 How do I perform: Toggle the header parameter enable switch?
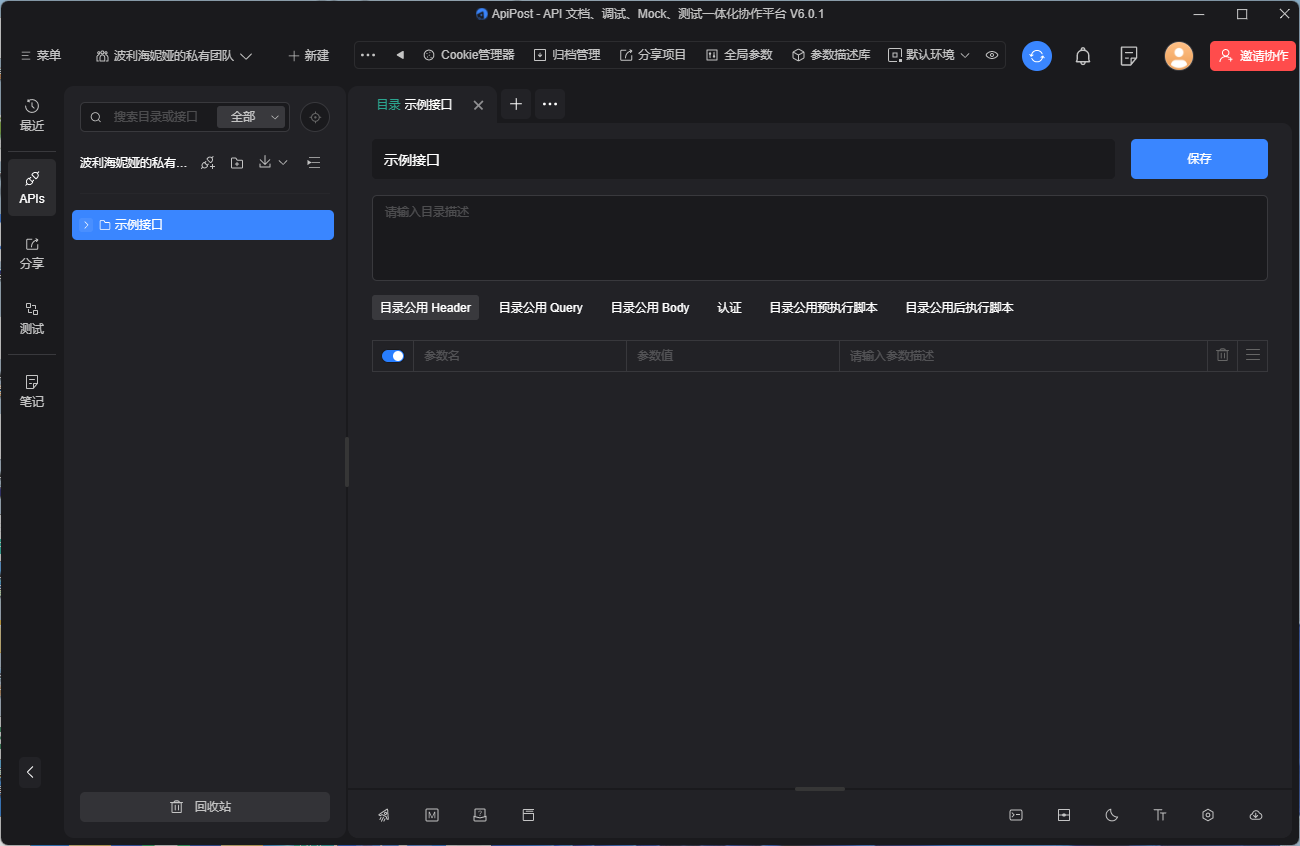[x=393, y=356]
